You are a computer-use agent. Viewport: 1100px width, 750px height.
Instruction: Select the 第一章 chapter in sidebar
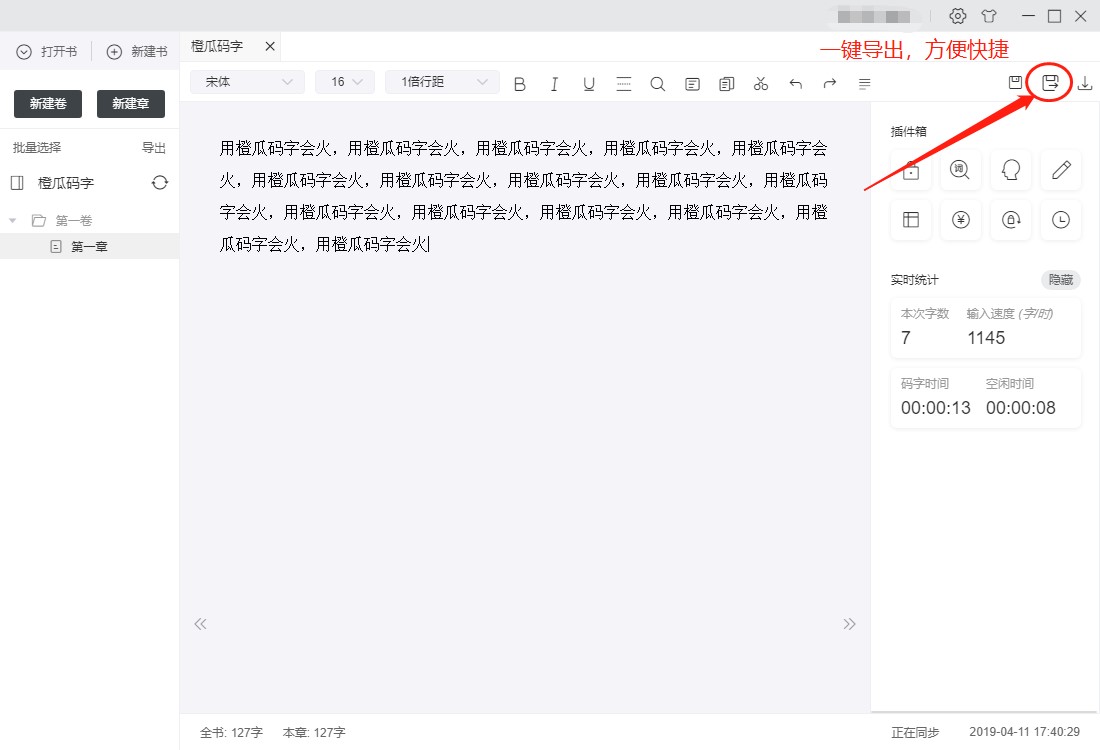[x=89, y=246]
